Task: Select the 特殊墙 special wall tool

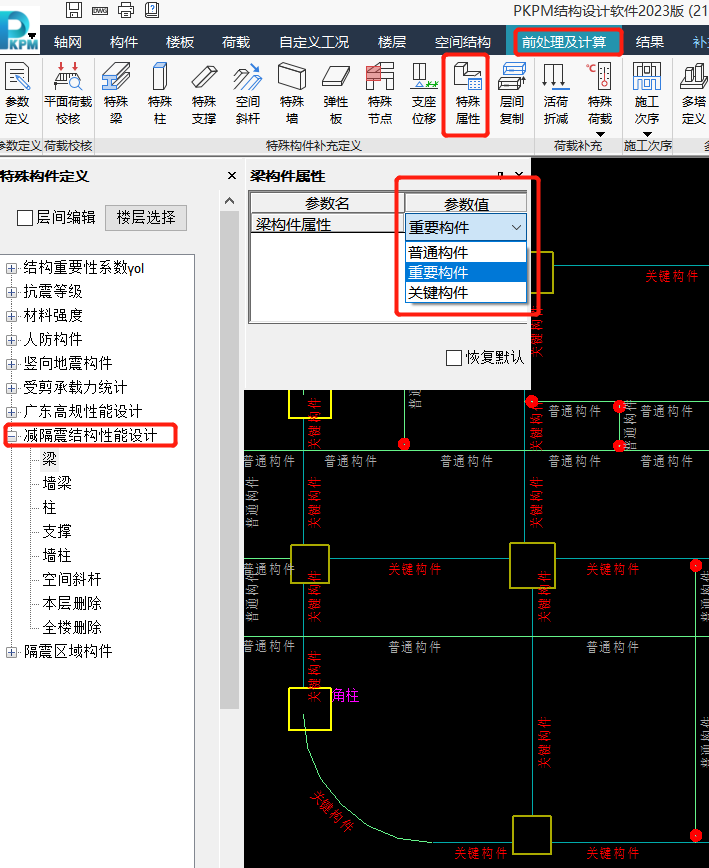Action: click(x=292, y=94)
